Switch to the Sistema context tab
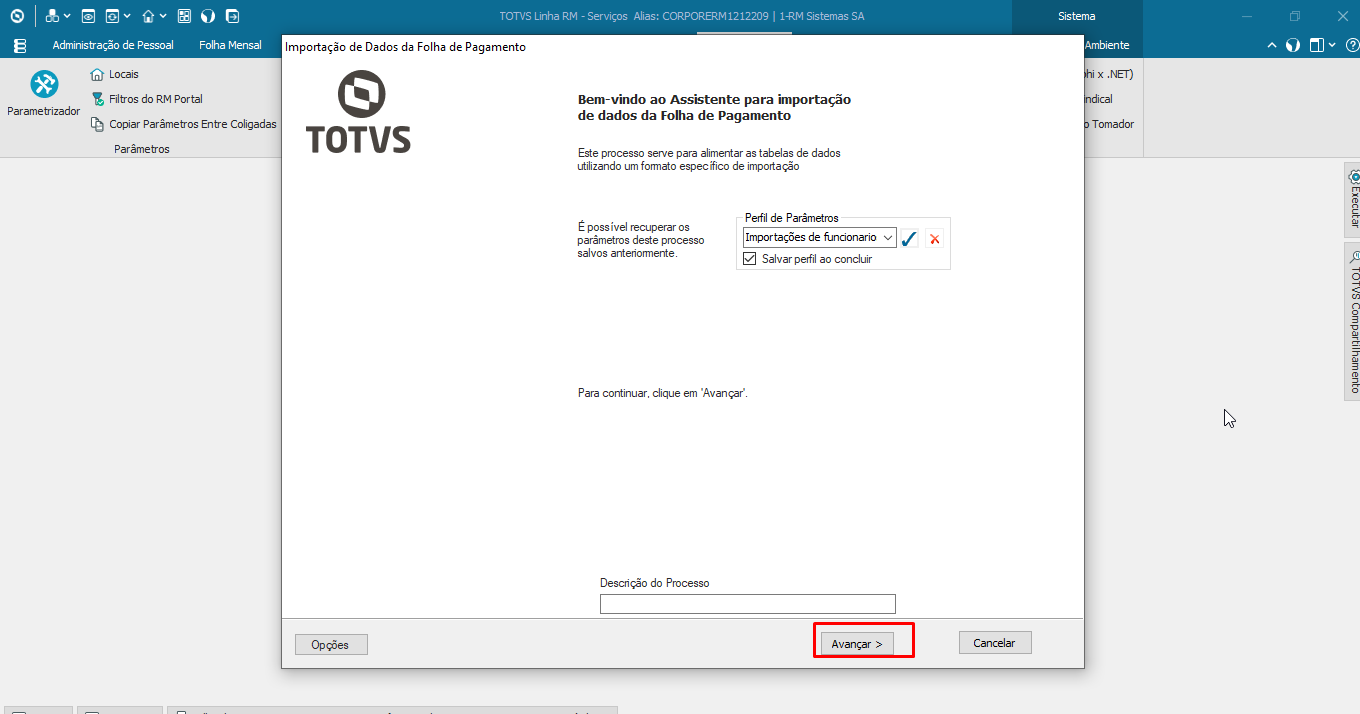The width and height of the screenshot is (1360, 714). 1077,16
